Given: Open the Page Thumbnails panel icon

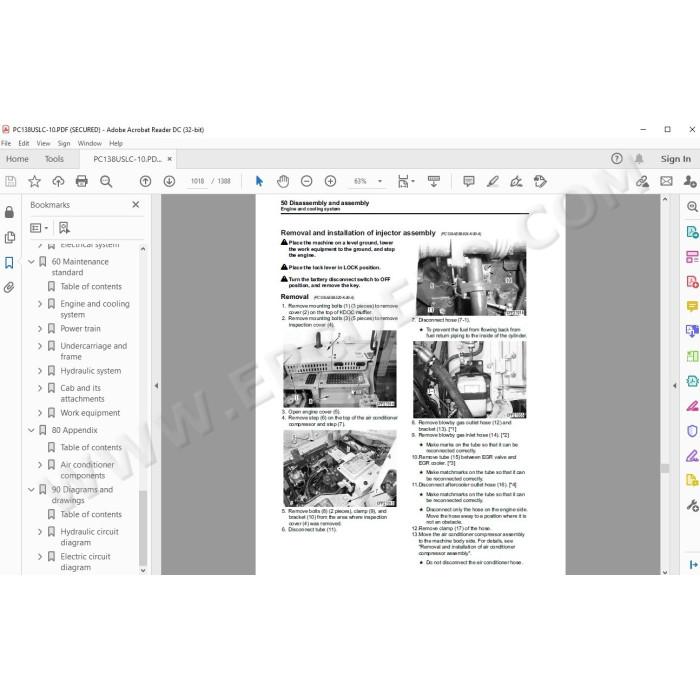Looking at the screenshot, I should click(x=9, y=237).
